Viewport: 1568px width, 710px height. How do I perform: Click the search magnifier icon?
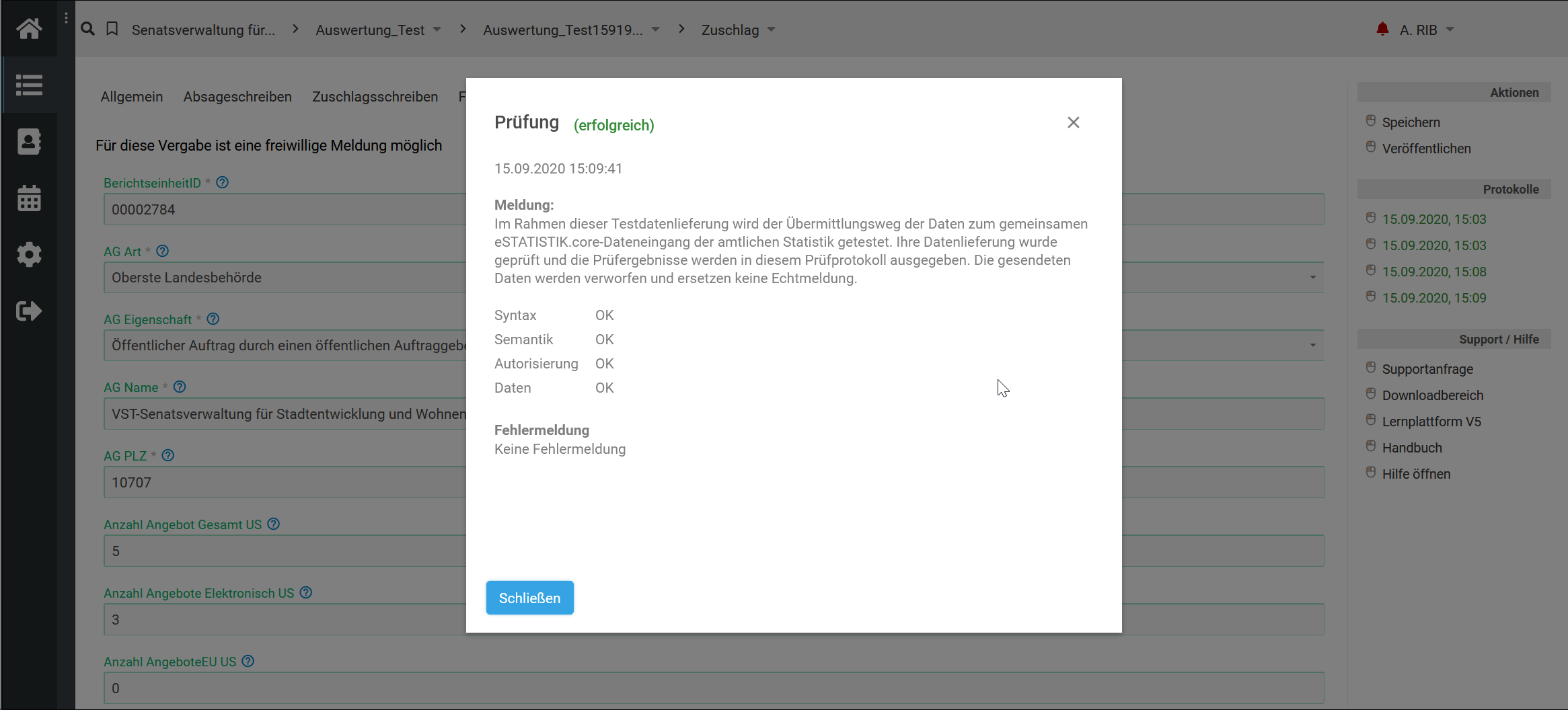(x=87, y=30)
